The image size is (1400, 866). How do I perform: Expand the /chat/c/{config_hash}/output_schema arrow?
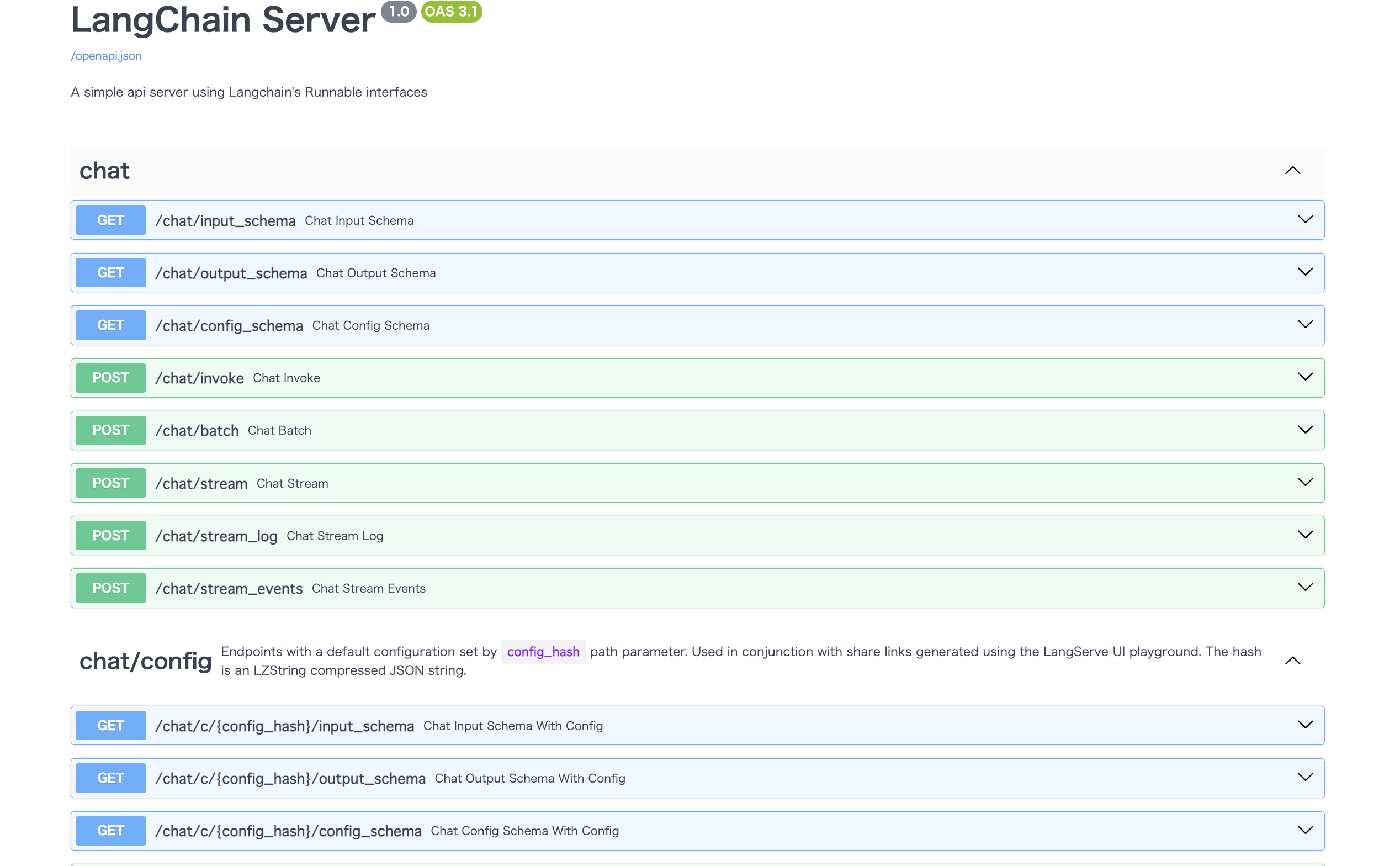pos(1304,778)
